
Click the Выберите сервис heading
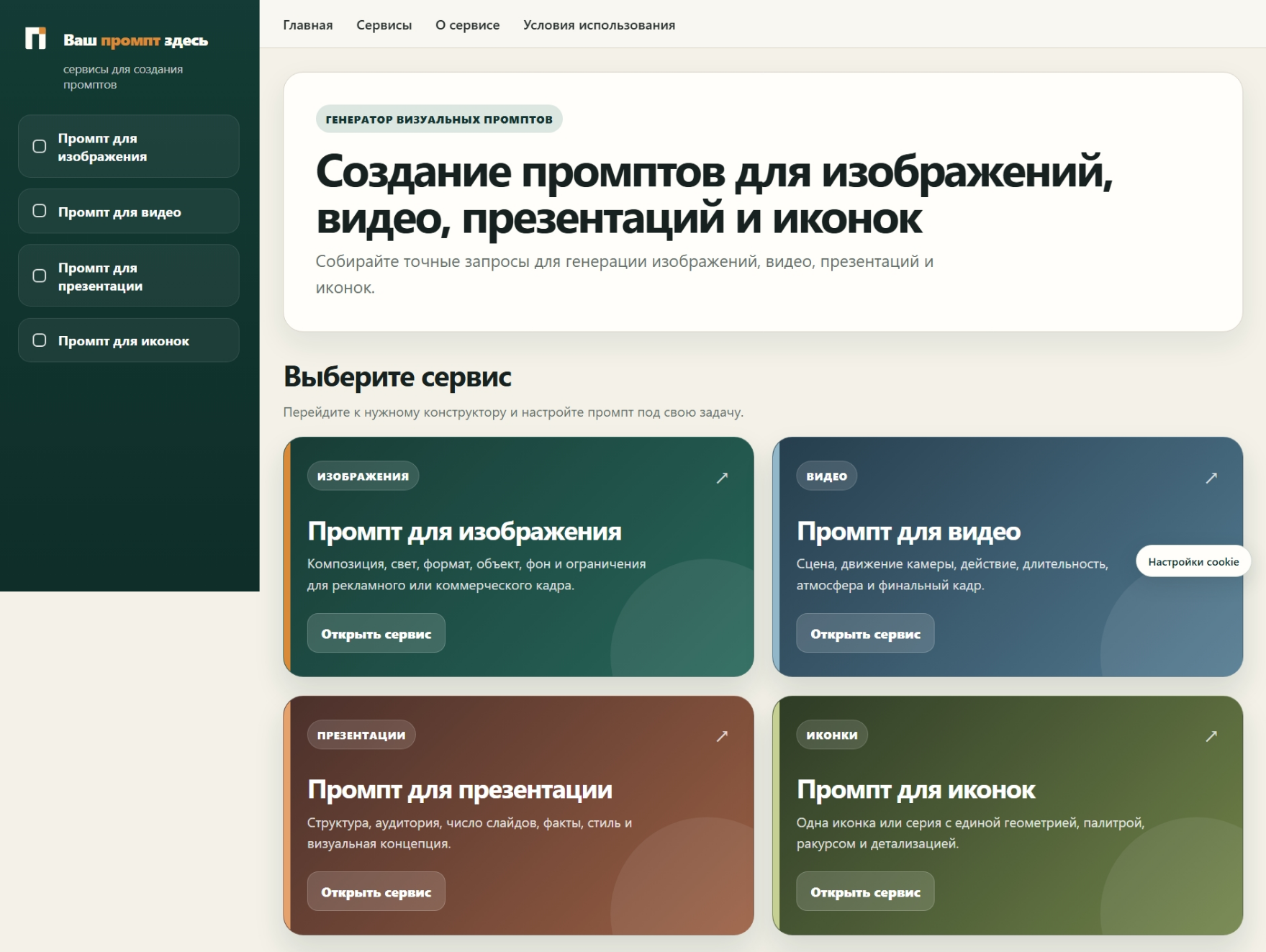coord(397,376)
